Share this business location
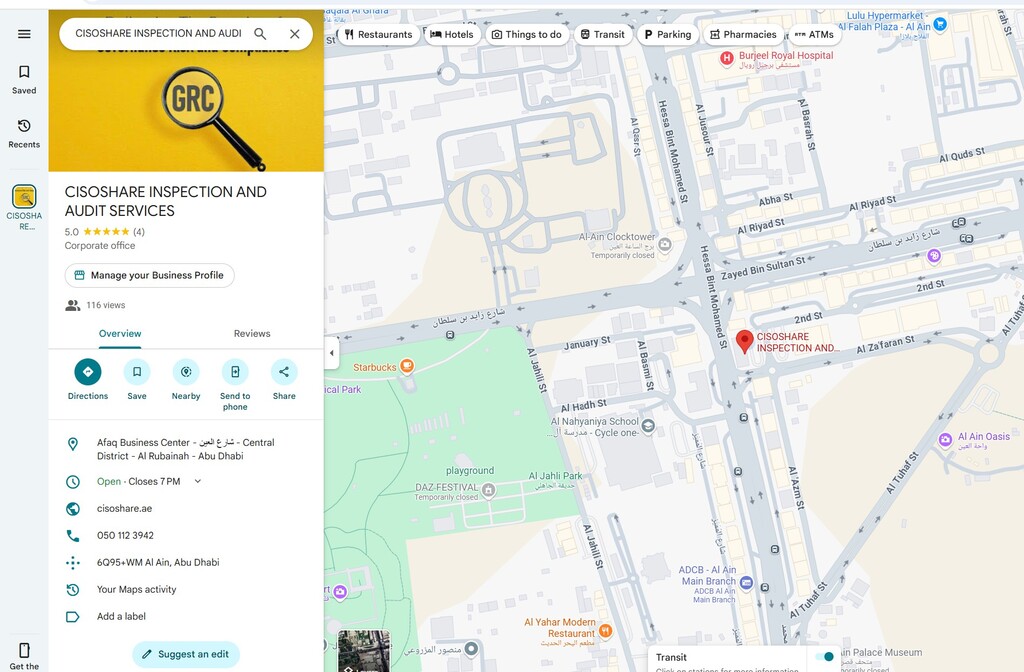This screenshot has height=672, width=1024. 284,372
